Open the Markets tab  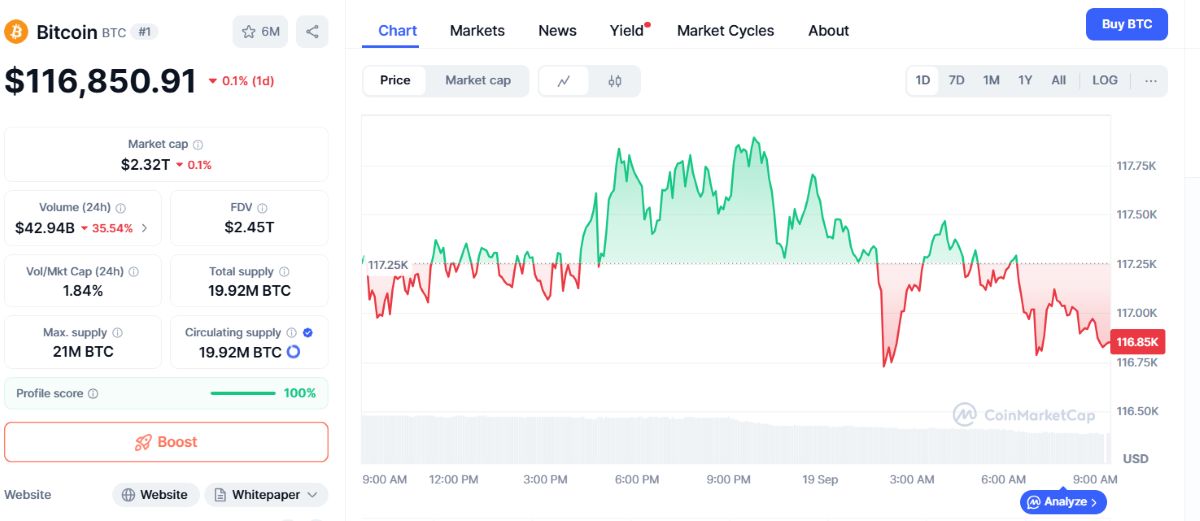477,31
